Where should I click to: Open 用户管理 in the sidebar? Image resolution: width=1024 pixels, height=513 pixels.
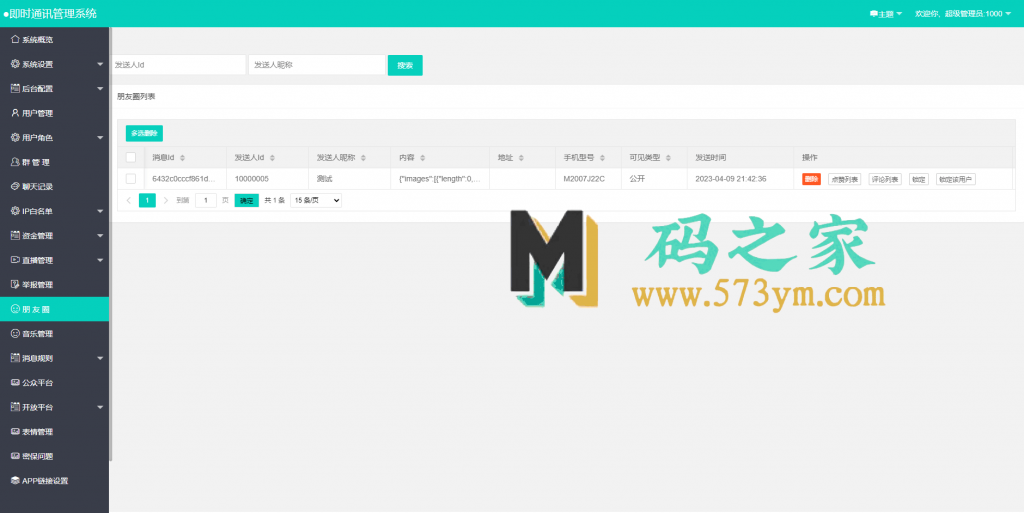click(54, 113)
